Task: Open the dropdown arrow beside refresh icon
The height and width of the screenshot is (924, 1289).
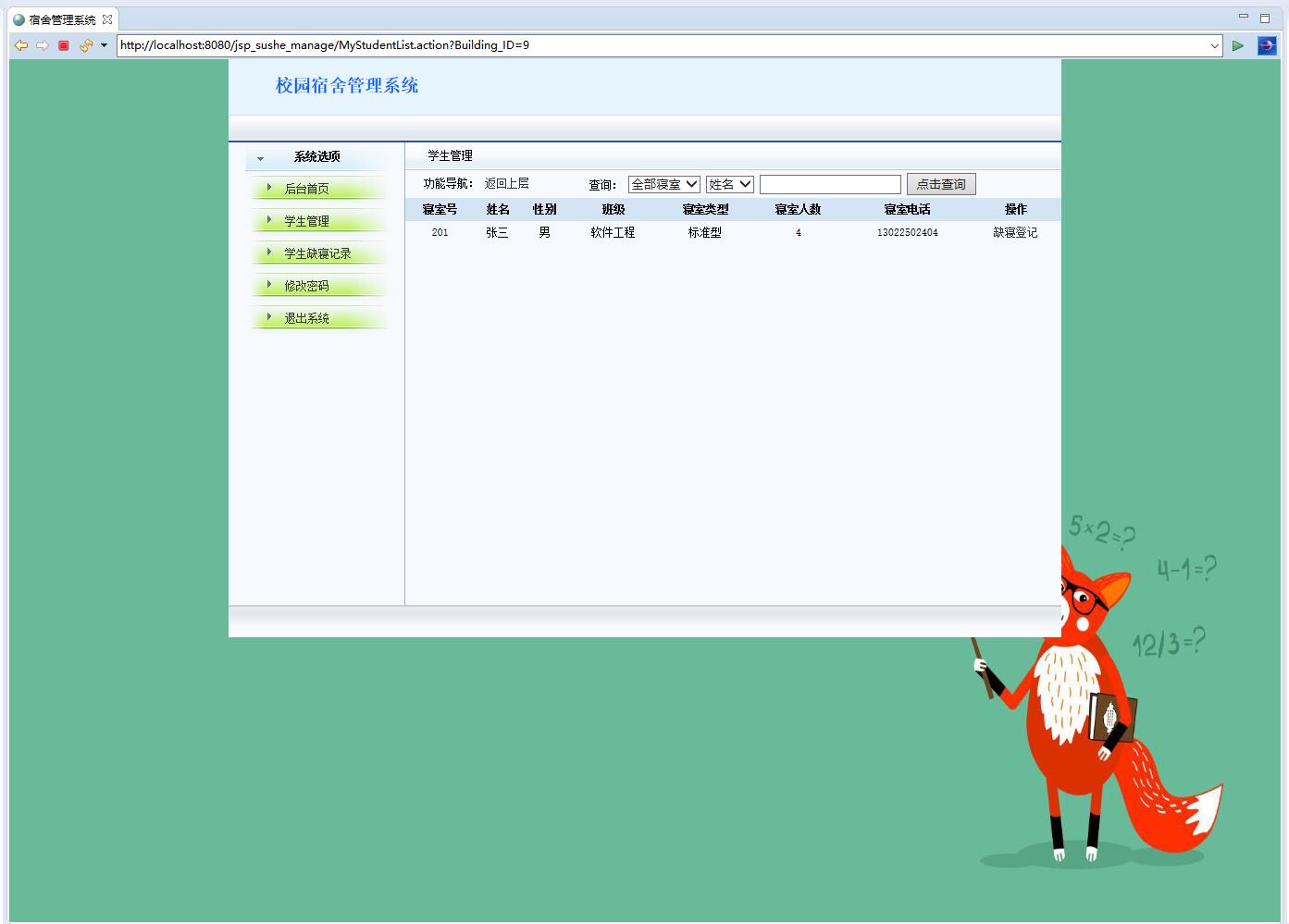Action: click(x=104, y=45)
